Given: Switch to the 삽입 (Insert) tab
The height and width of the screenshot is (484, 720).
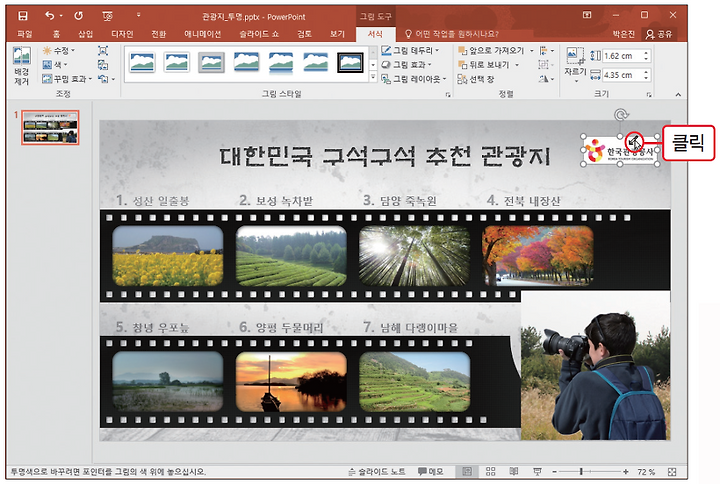Looking at the screenshot, I should [x=85, y=34].
